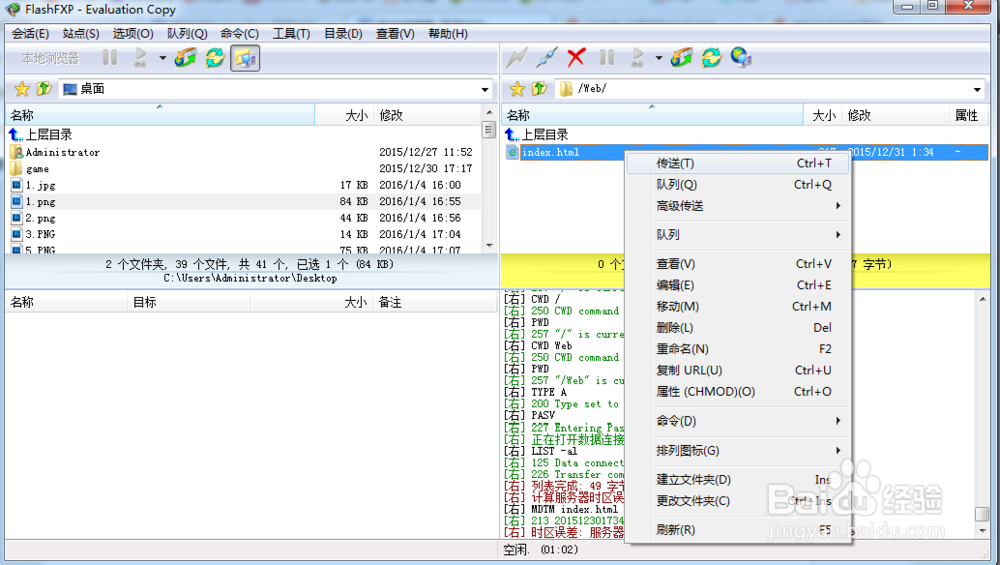Open the 帮助(H) menu
The image size is (1000, 565).
448,34
